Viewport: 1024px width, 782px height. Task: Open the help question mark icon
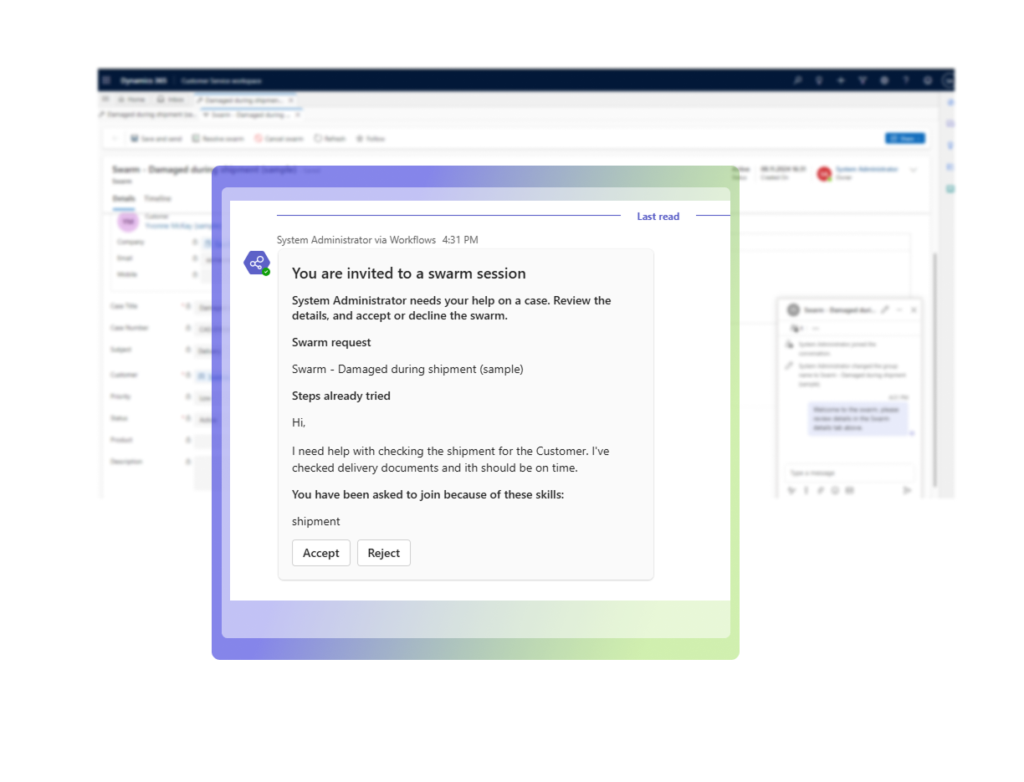906,80
